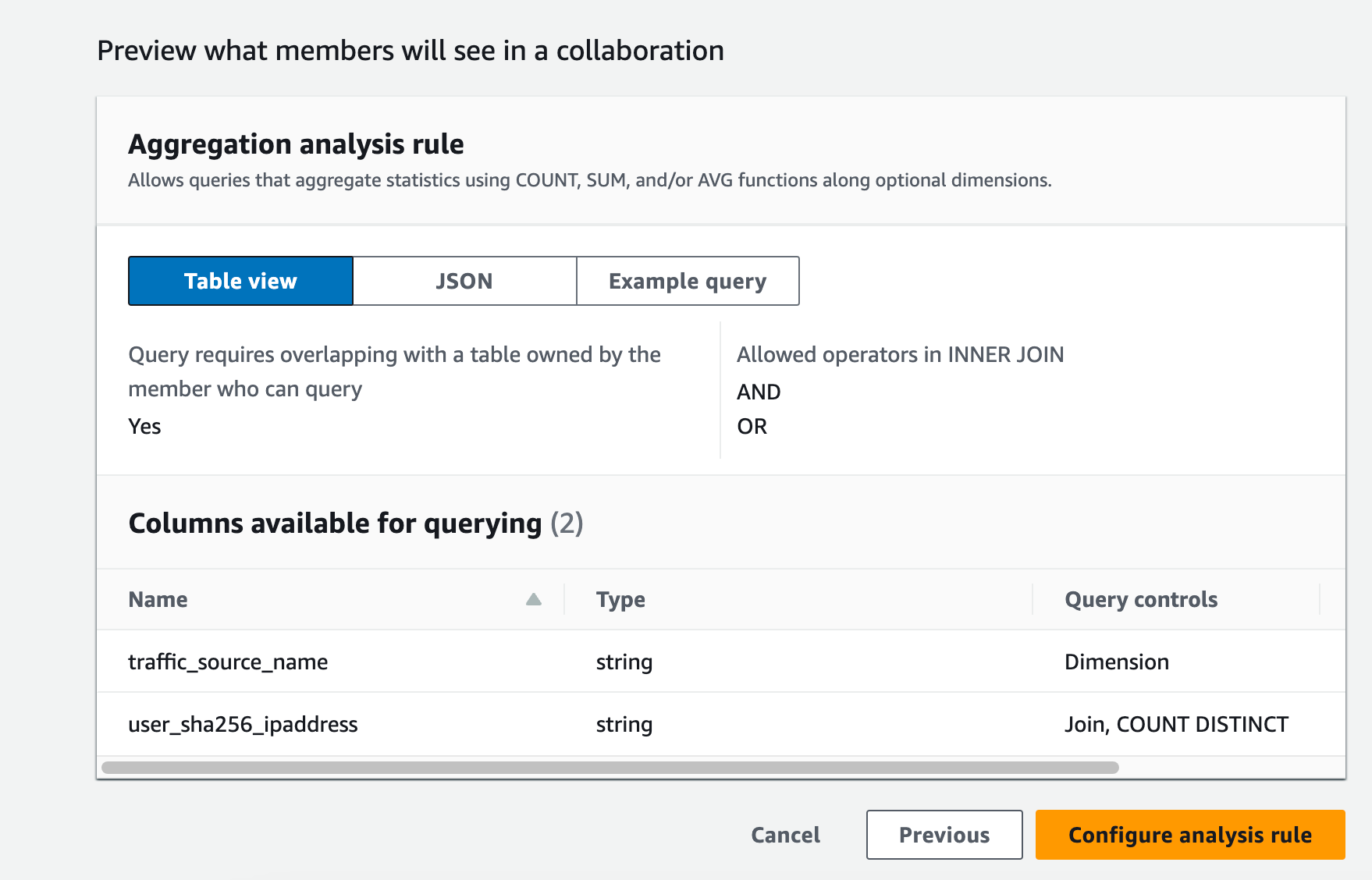Click the column resize divider after Name
The height and width of the screenshot is (880, 1372).
pyautogui.click(x=564, y=599)
